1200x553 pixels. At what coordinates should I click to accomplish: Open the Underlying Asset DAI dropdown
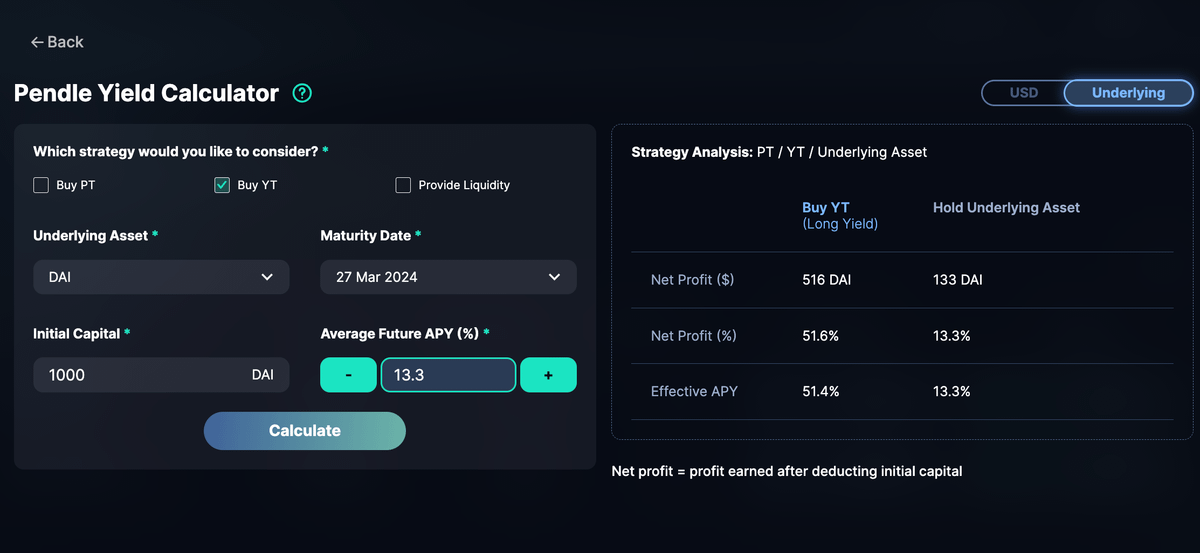pyautogui.click(x=161, y=277)
